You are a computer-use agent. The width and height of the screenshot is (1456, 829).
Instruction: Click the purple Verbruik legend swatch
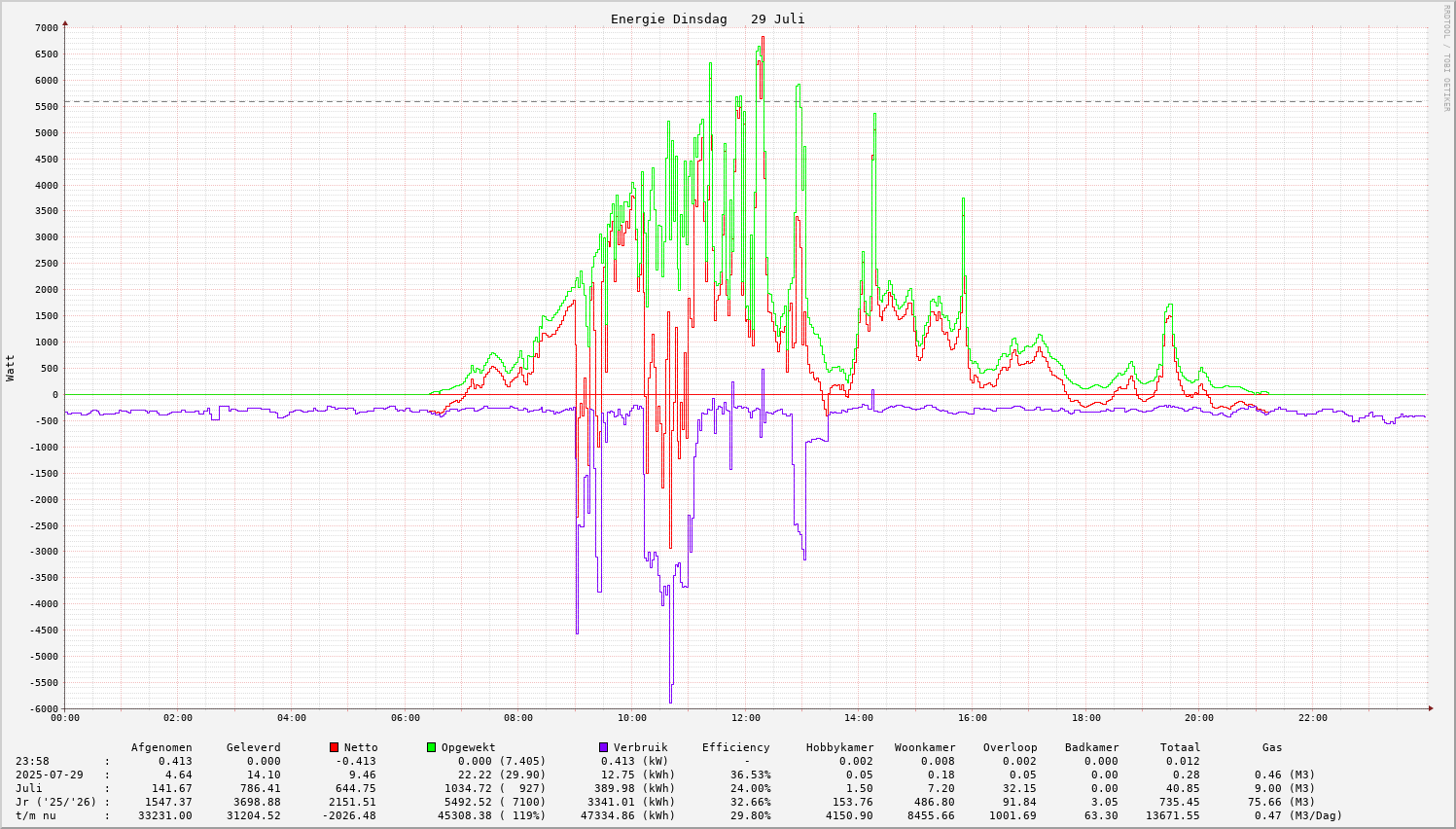pos(603,747)
